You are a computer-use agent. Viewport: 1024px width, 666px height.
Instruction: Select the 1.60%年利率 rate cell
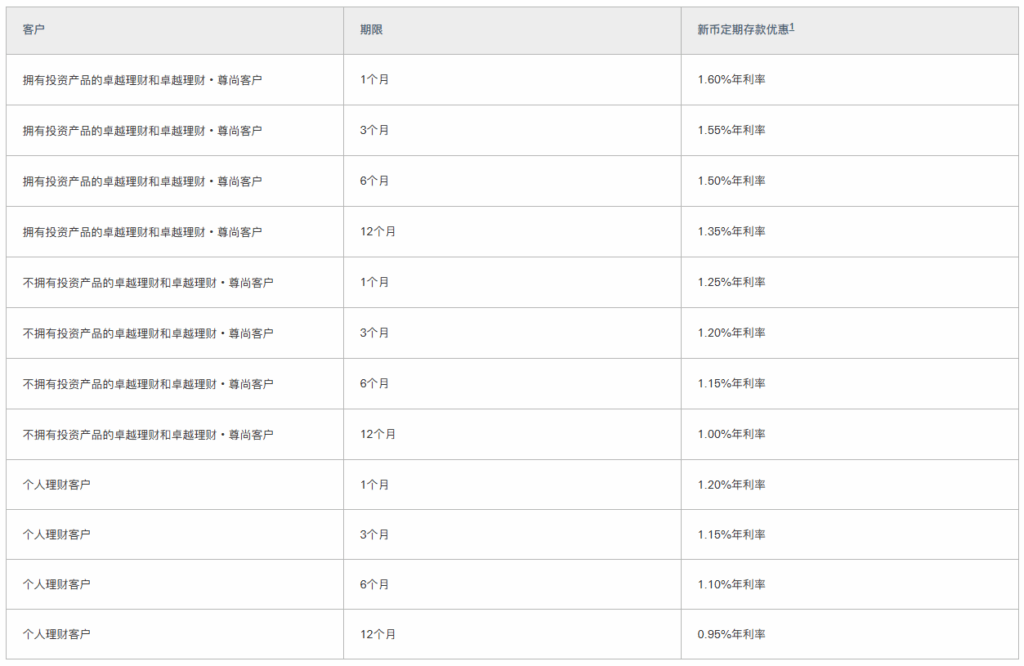click(731, 80)
